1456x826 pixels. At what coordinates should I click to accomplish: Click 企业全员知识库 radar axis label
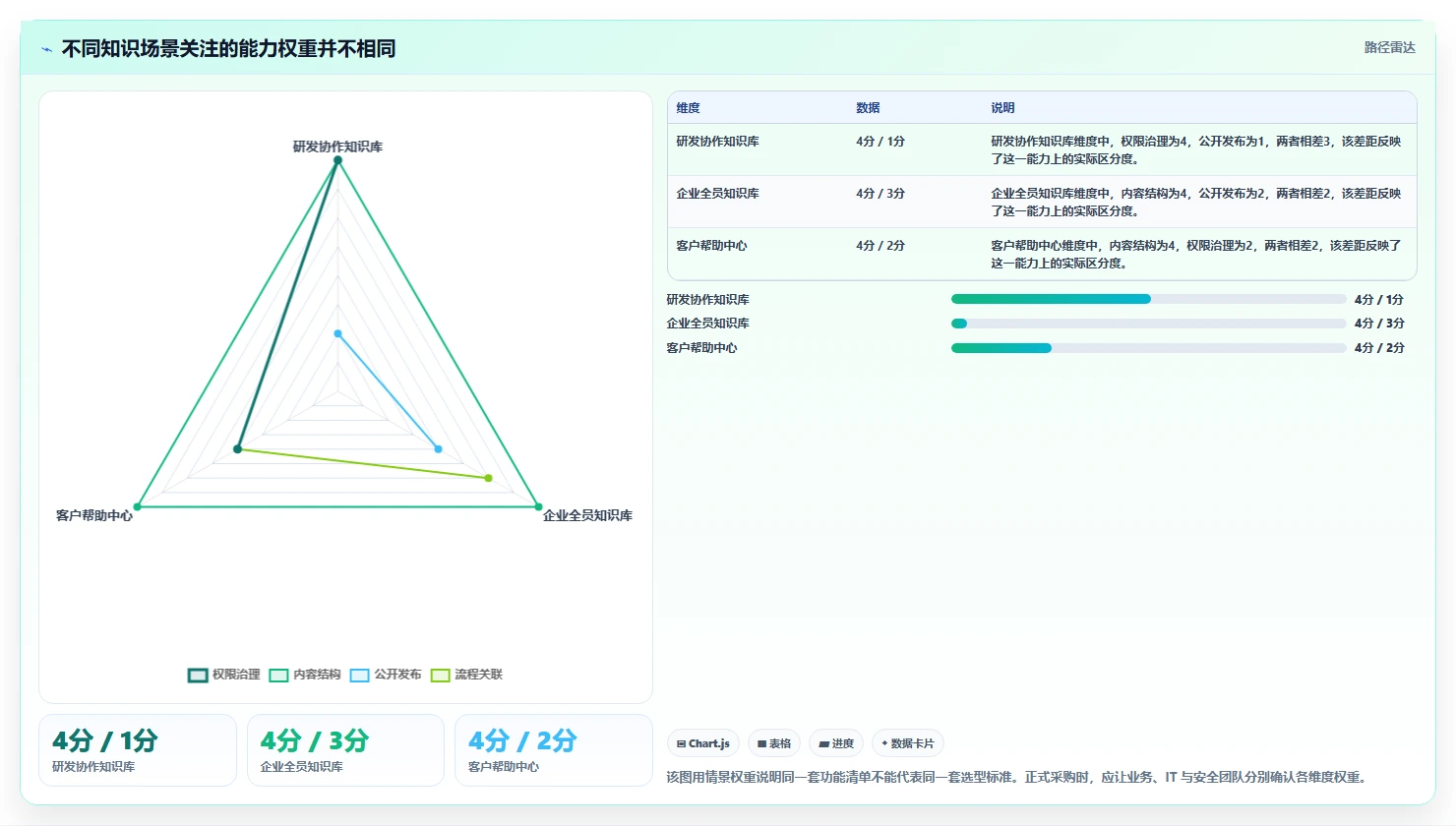(587, 515)
